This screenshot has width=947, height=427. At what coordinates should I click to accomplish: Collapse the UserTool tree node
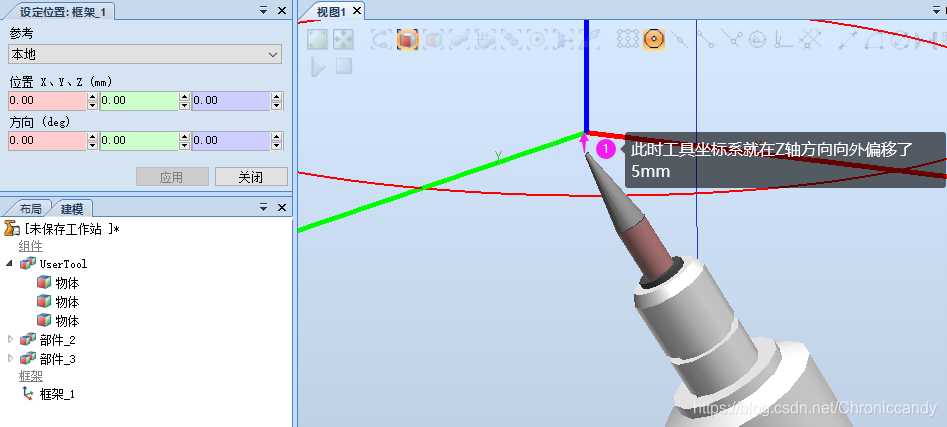pyautogui.click(x=9, y=263)
